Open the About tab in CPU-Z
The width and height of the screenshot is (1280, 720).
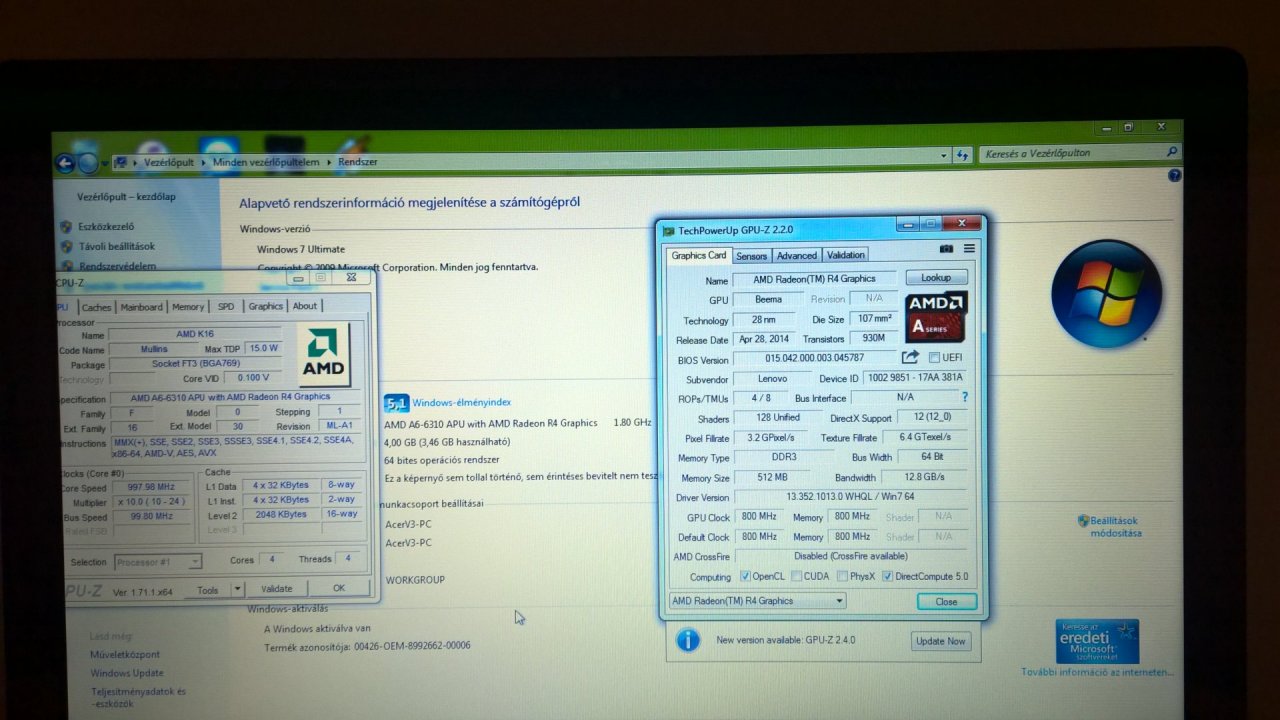(x=305, y=307)
